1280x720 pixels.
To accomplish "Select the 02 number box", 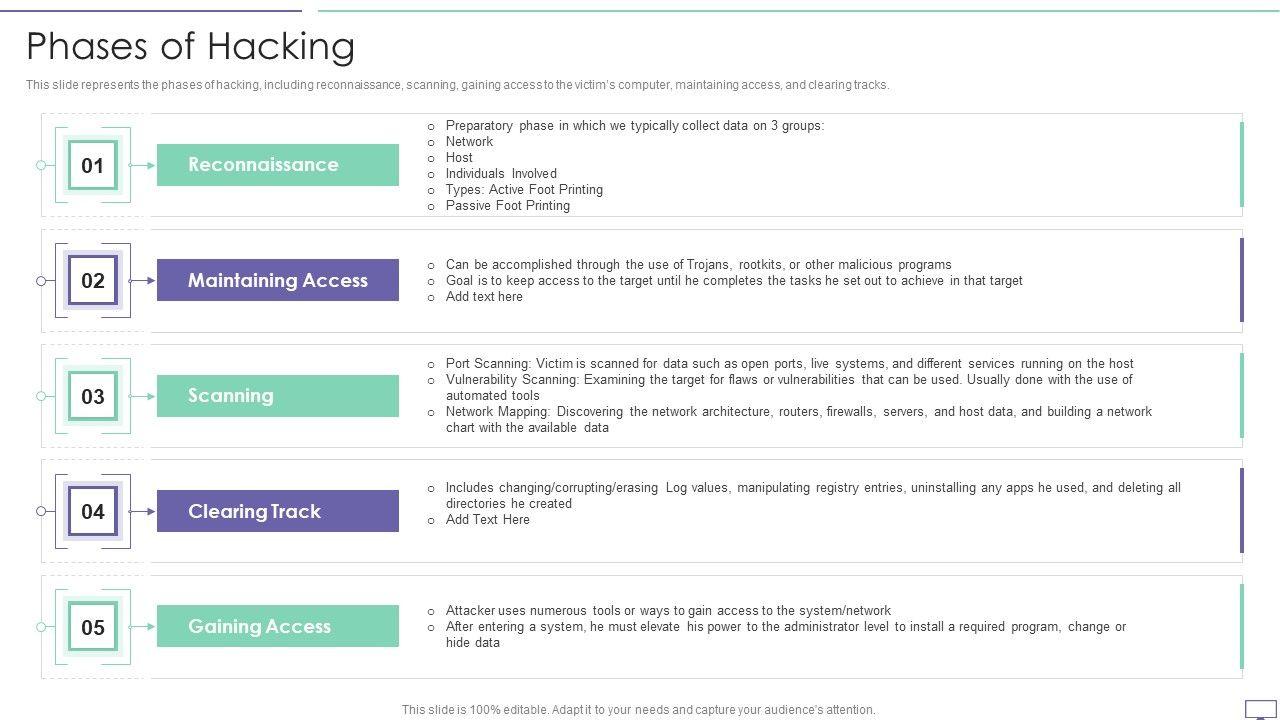I will [x=92, y=280].
